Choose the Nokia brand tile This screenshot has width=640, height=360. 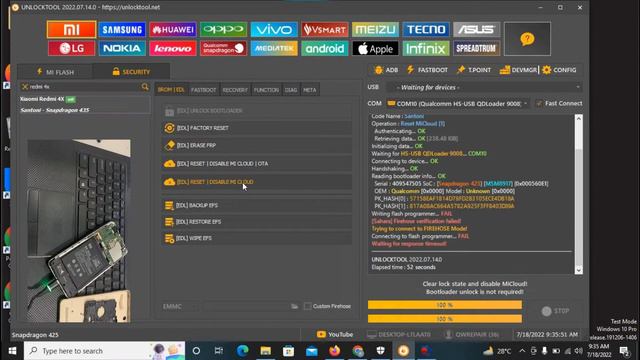click(x=122, y=48)
